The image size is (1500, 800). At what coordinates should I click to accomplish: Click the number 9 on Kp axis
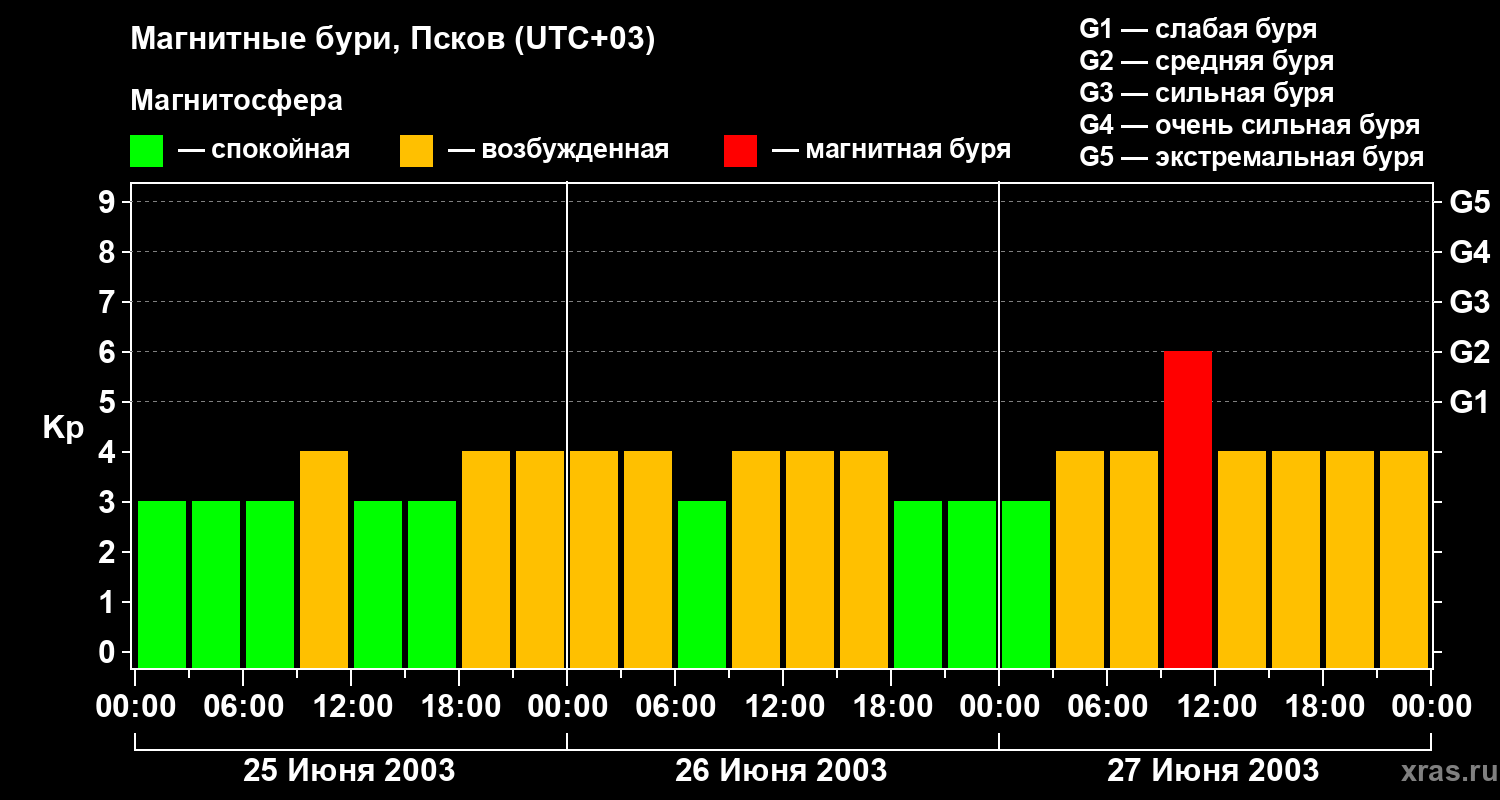[108, 202]
